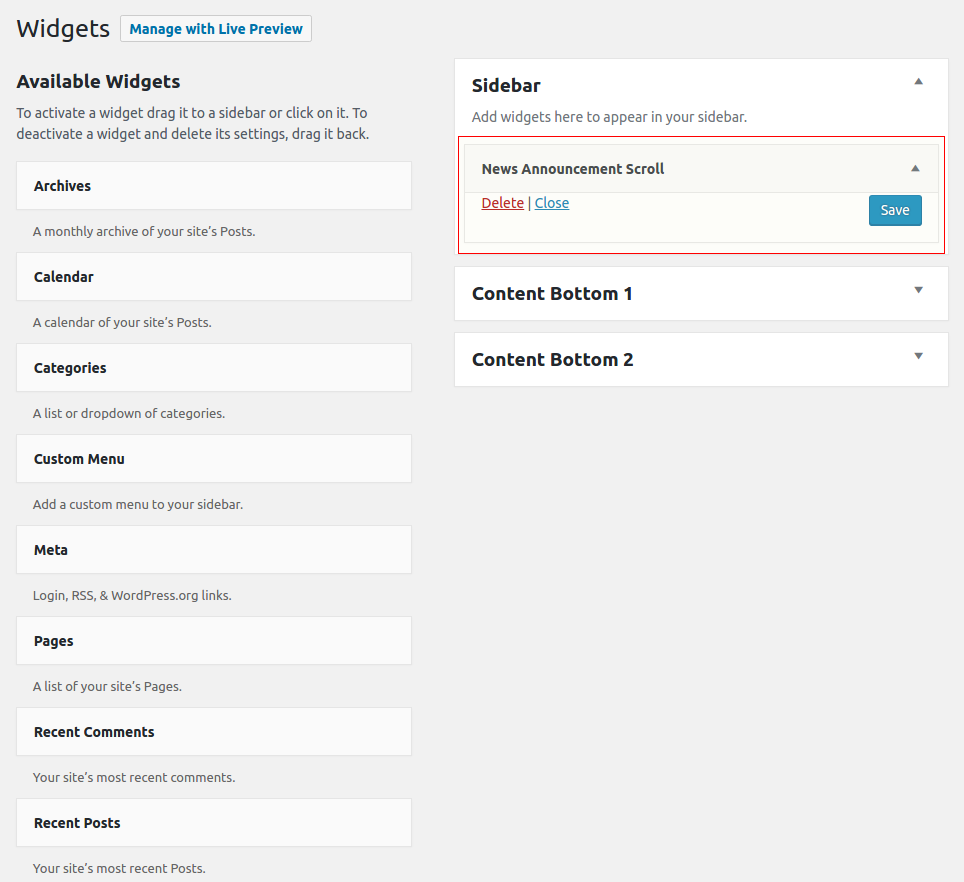Click the Save button
Viewport: 964px width, 882px height.
click(895, 210)
